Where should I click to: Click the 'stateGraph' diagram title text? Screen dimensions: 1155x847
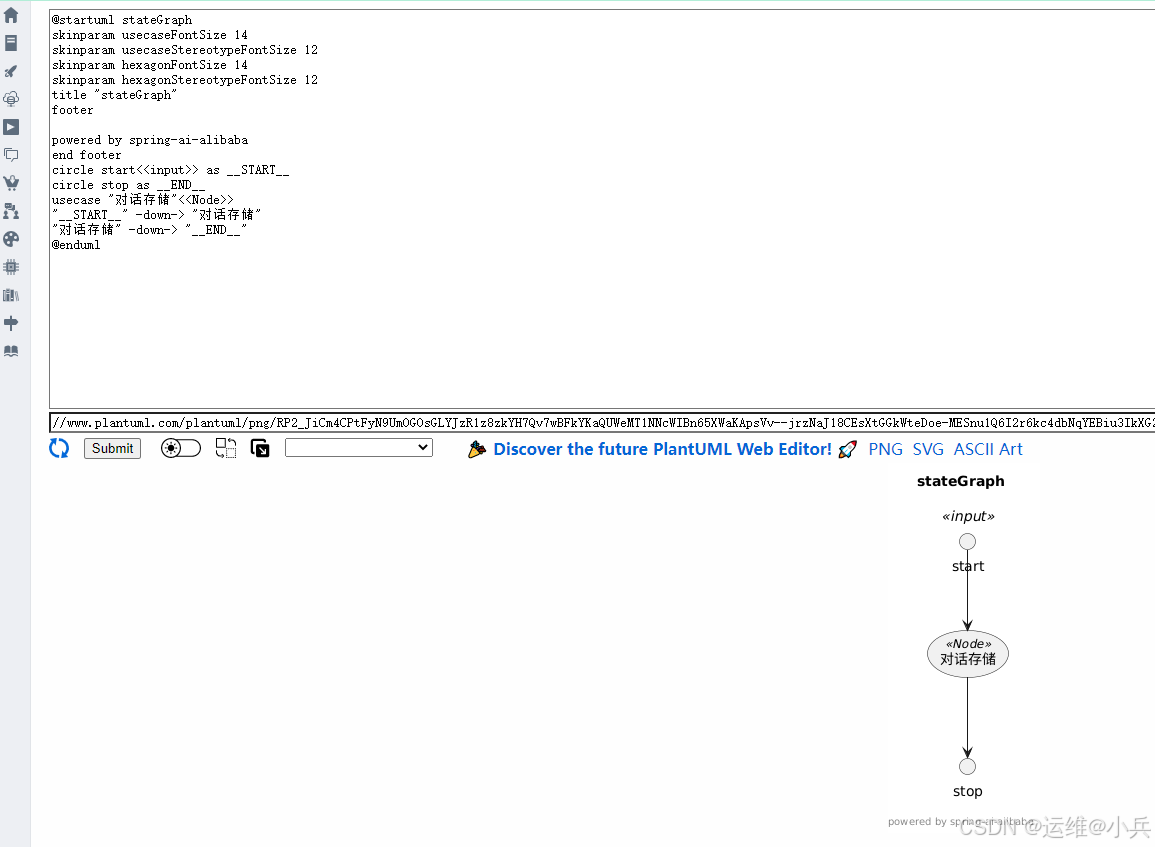point(961,481)
